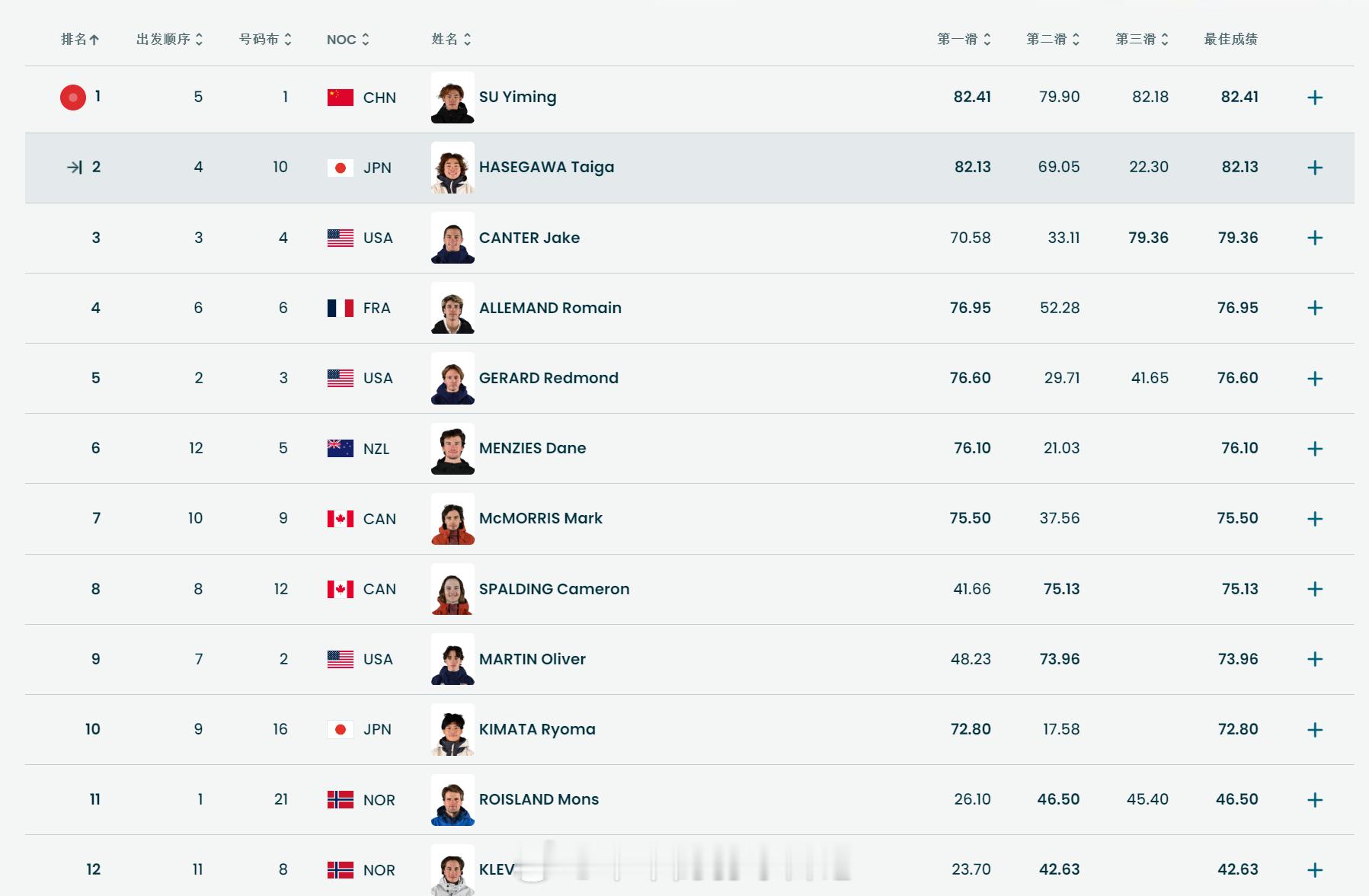Sort by 第三滑 scores
This screenshot has width=1369, height=896.
coord(1142,39)
